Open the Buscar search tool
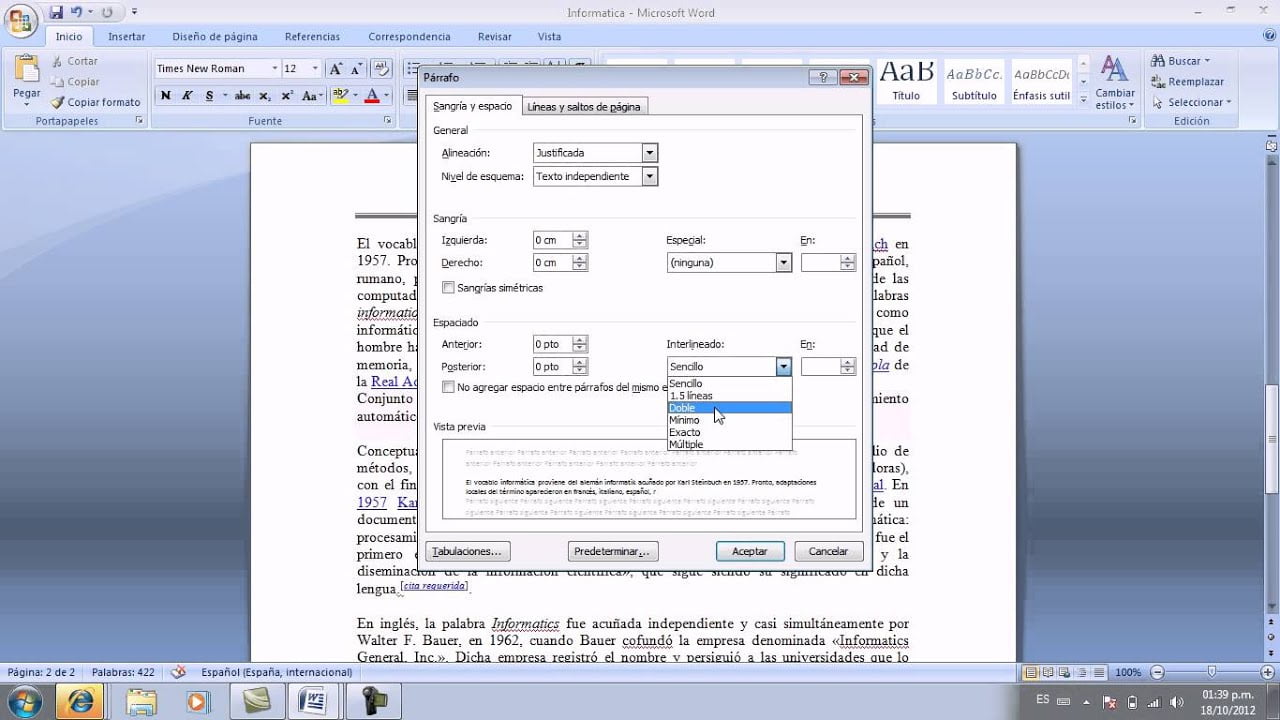This screenshot has height=720, width=1280. [1180, 61]
